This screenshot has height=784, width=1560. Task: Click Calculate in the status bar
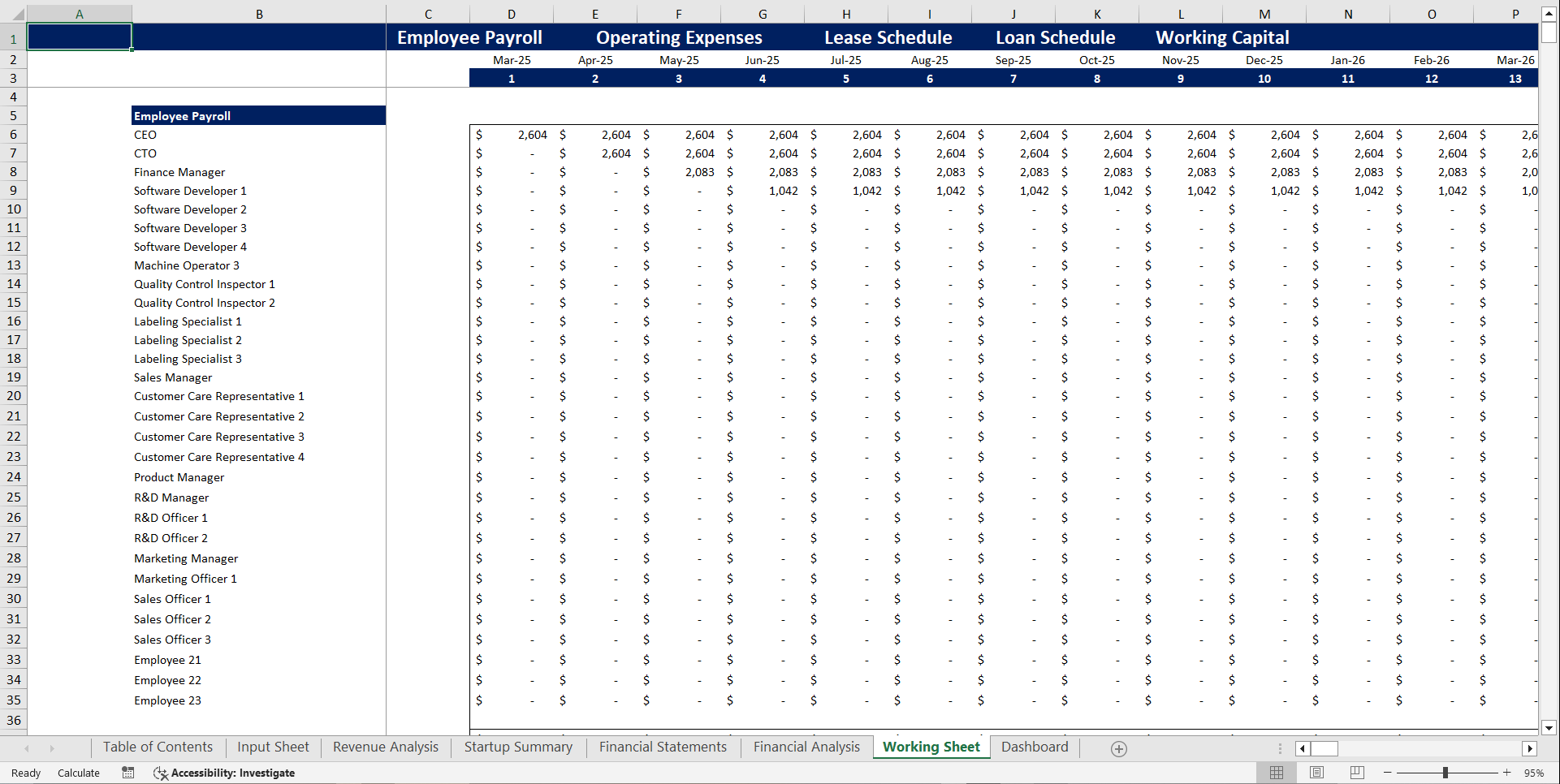point(78,773)
